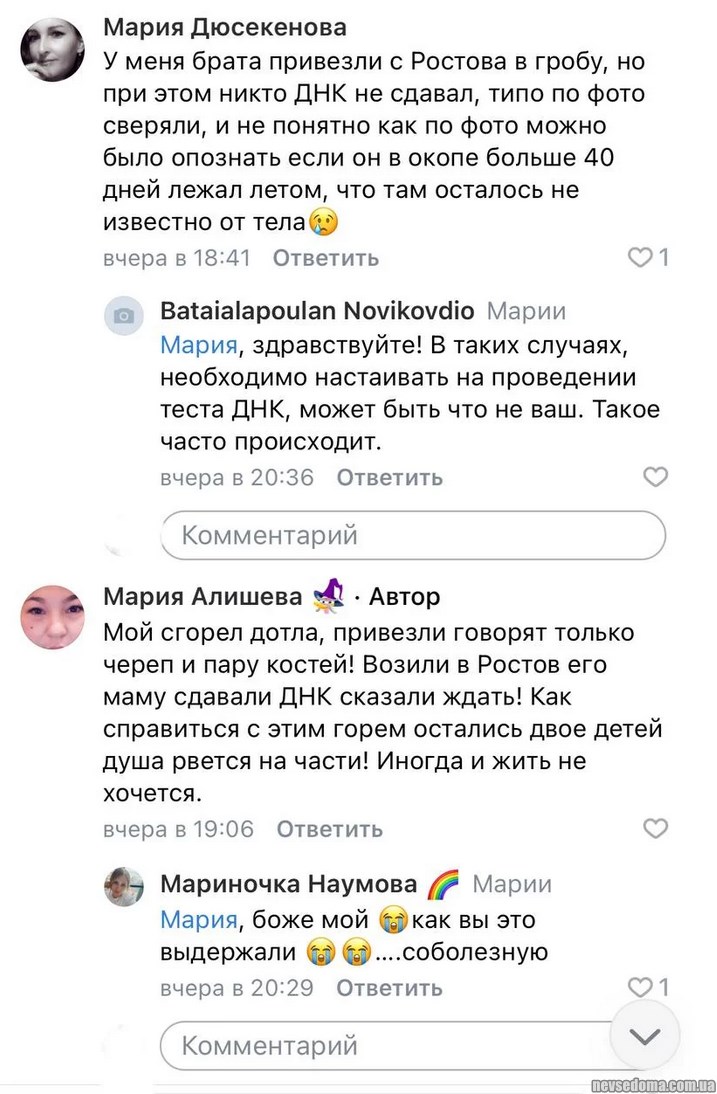Focus the bottom Комментарий input field

[390, 1046]
